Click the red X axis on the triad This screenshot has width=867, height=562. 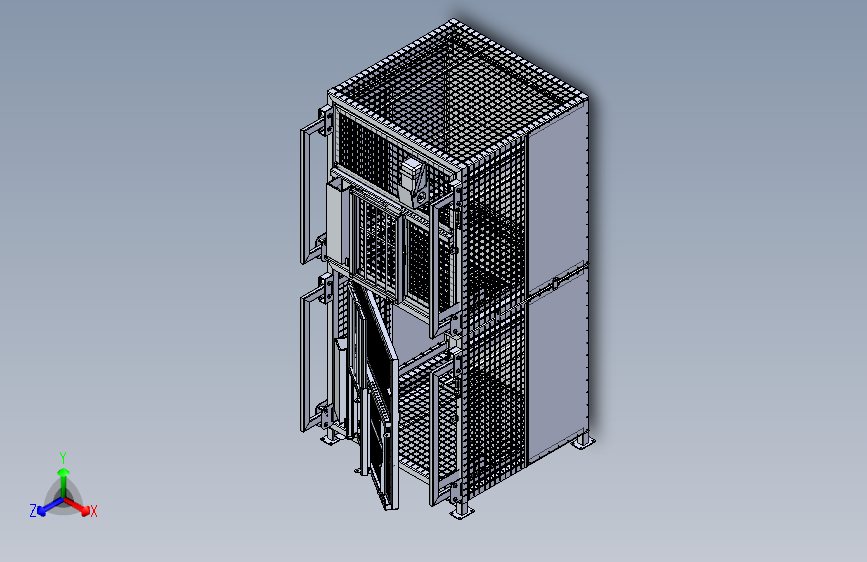tap(78, 507)
